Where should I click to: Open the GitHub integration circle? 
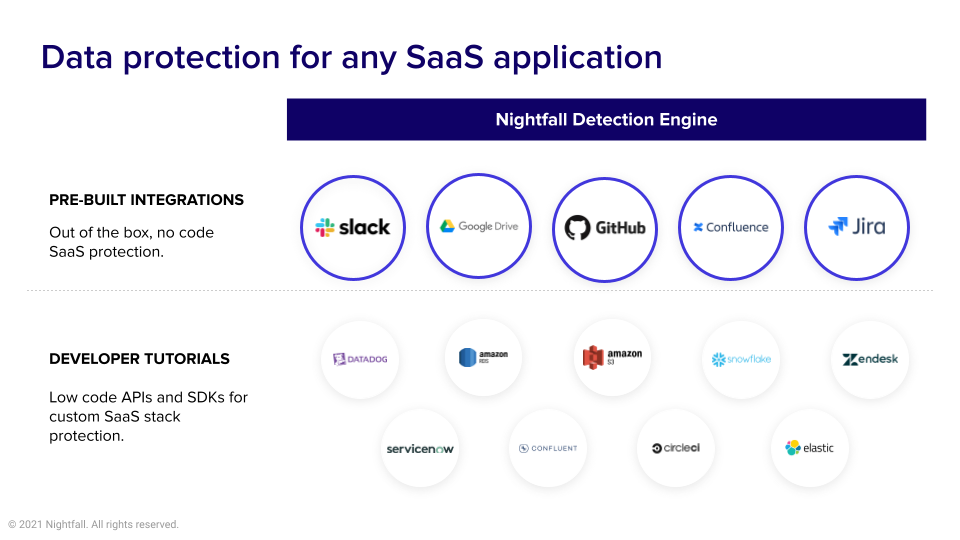[x=605, y=230]
